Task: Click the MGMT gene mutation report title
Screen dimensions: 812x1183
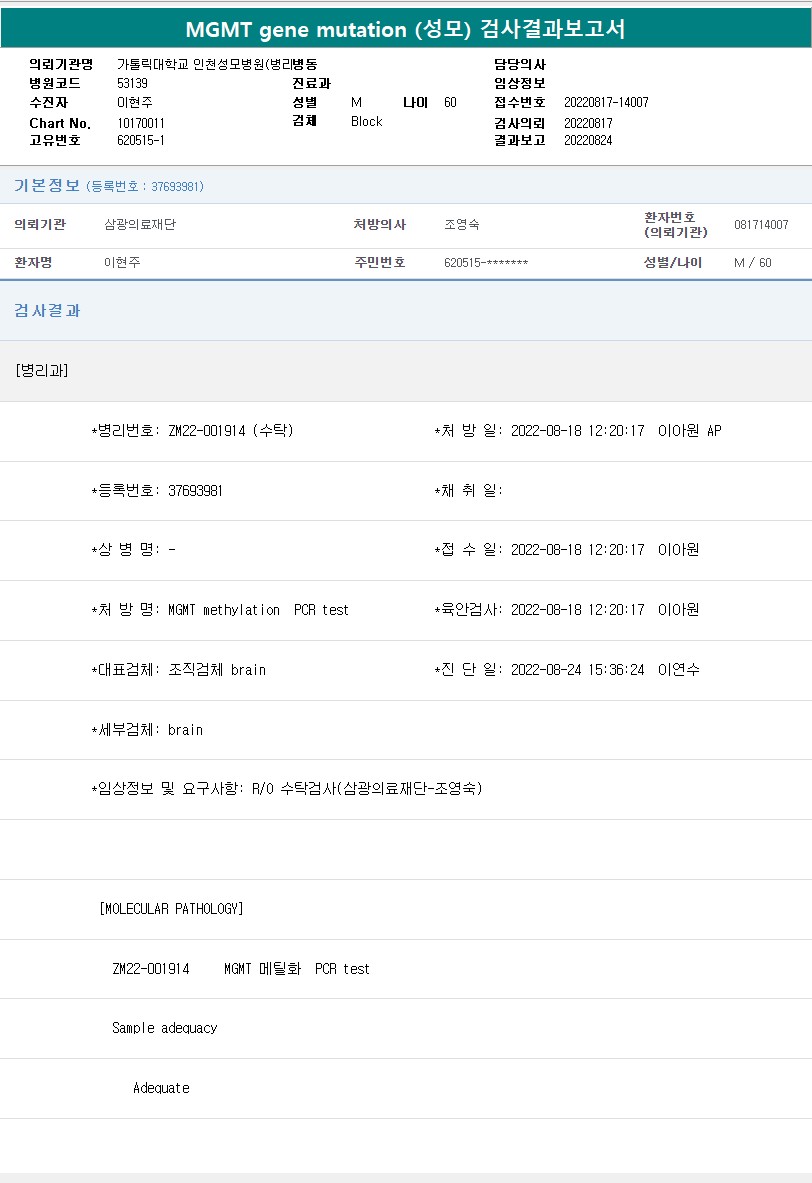Action: coord(405,29)
